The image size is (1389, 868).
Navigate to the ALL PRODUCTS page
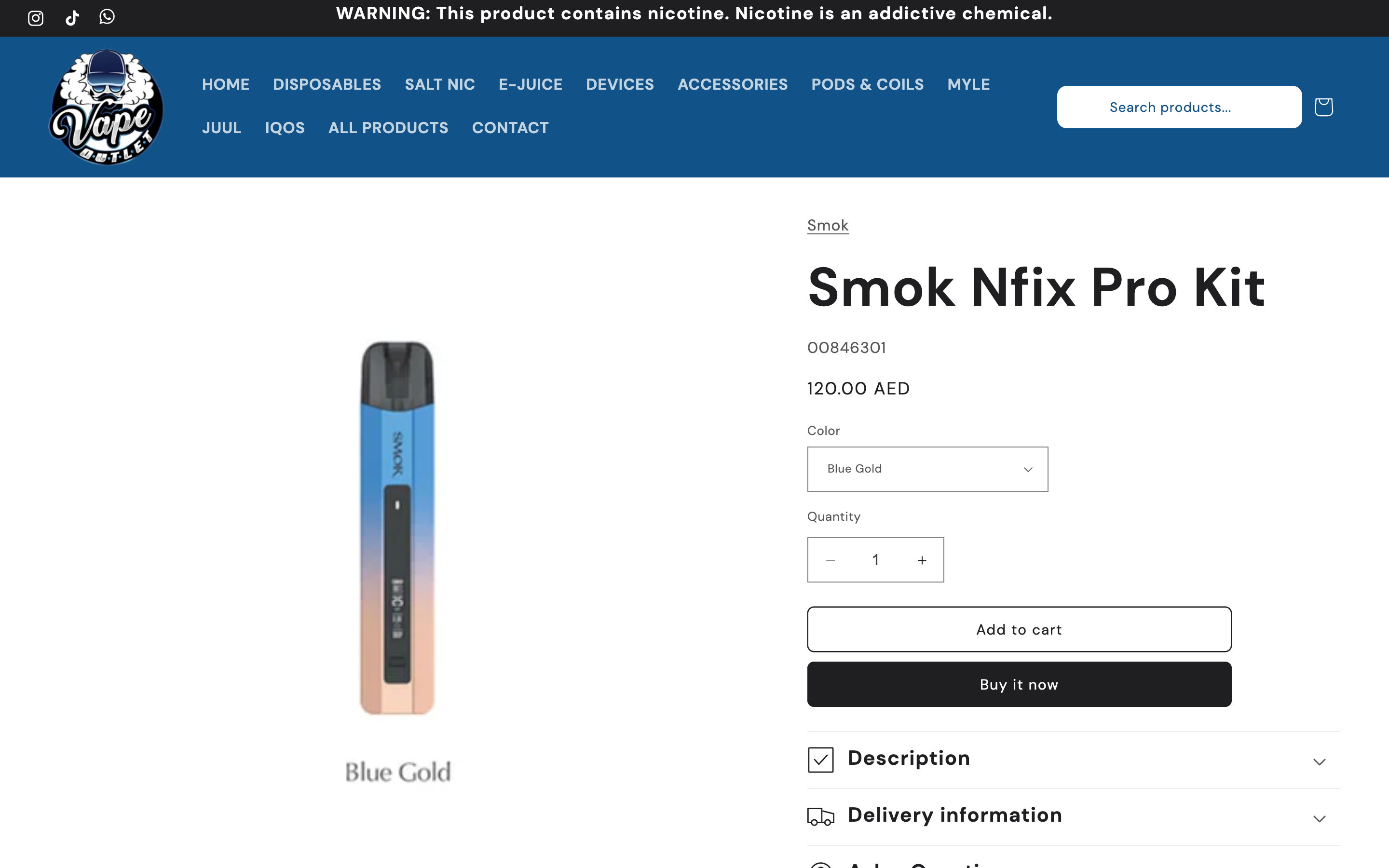[x=388, y=127]
